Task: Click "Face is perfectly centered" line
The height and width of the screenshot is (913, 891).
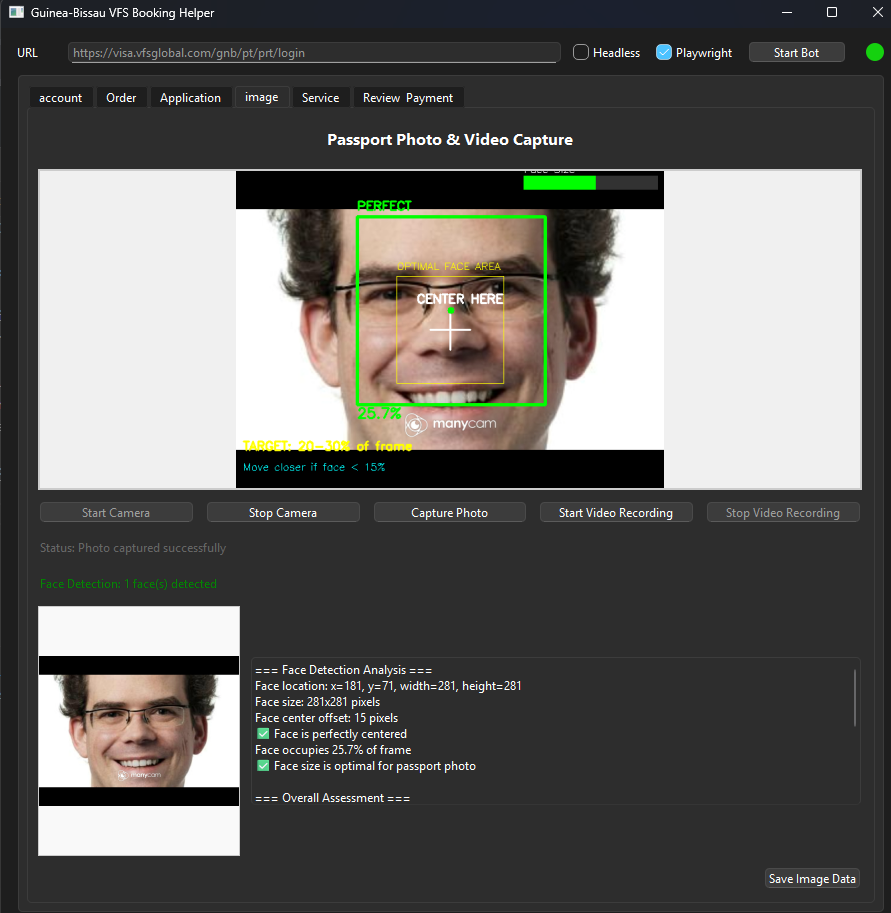Action: (331, 734)
